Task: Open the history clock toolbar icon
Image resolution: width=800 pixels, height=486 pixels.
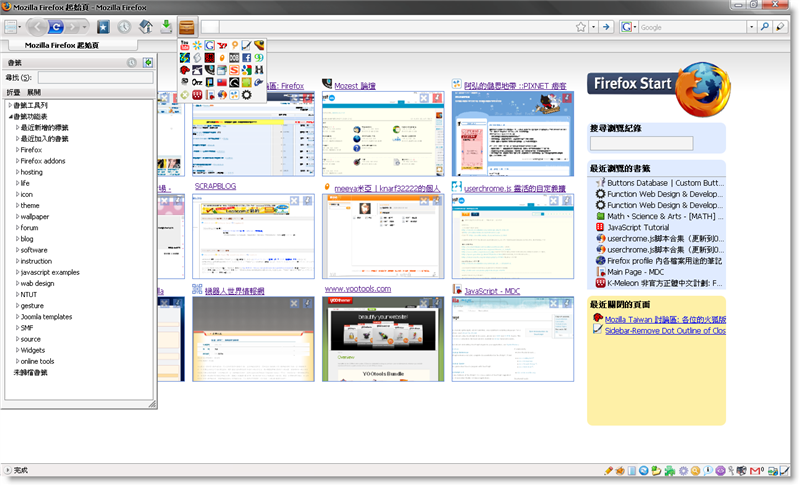Action: [124, 27]
